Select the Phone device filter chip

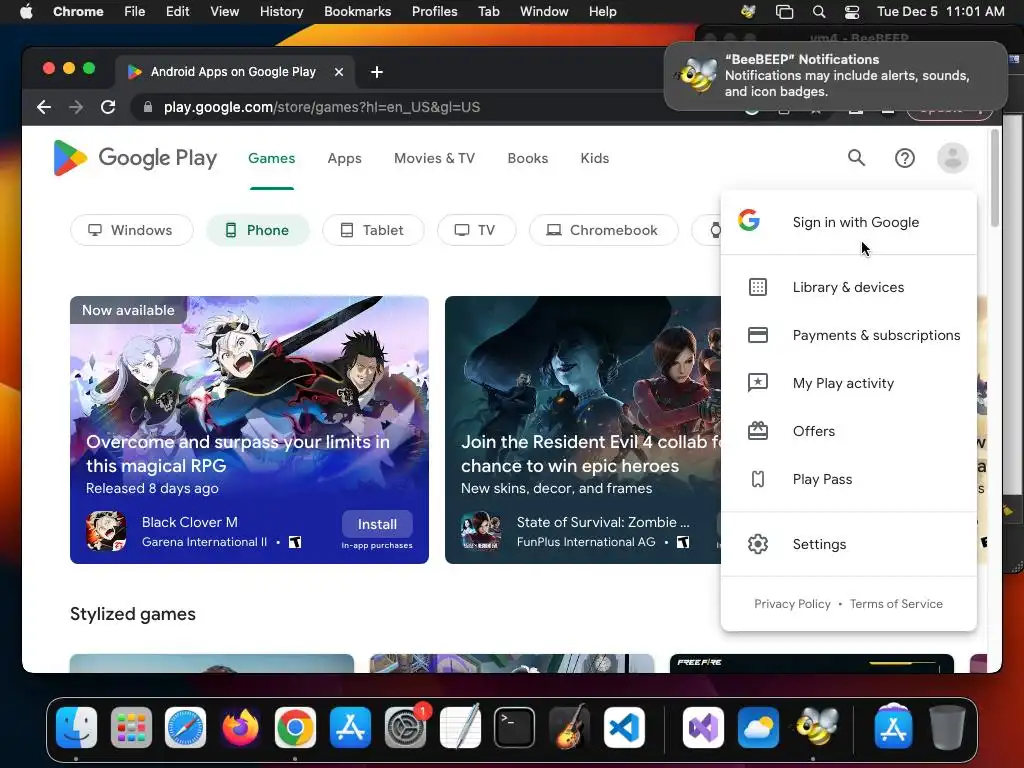(257, 230)
